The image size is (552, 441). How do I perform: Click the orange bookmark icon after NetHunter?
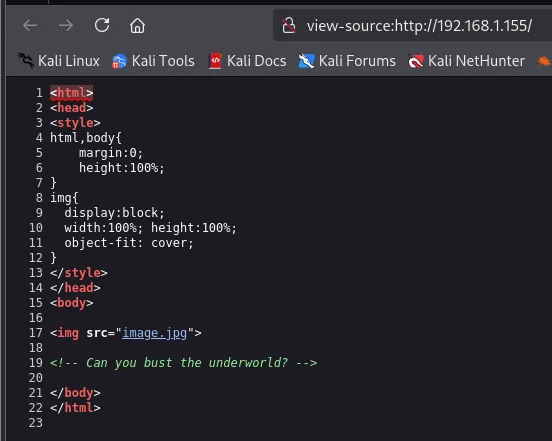pos(544,61)
